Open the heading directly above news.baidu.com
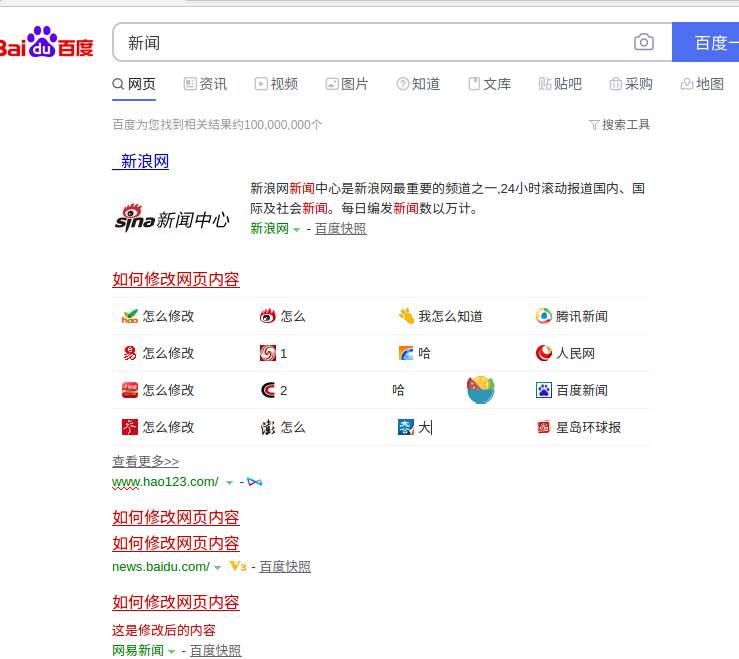This screenshot has width=739, height=659. tap(176, 543)
